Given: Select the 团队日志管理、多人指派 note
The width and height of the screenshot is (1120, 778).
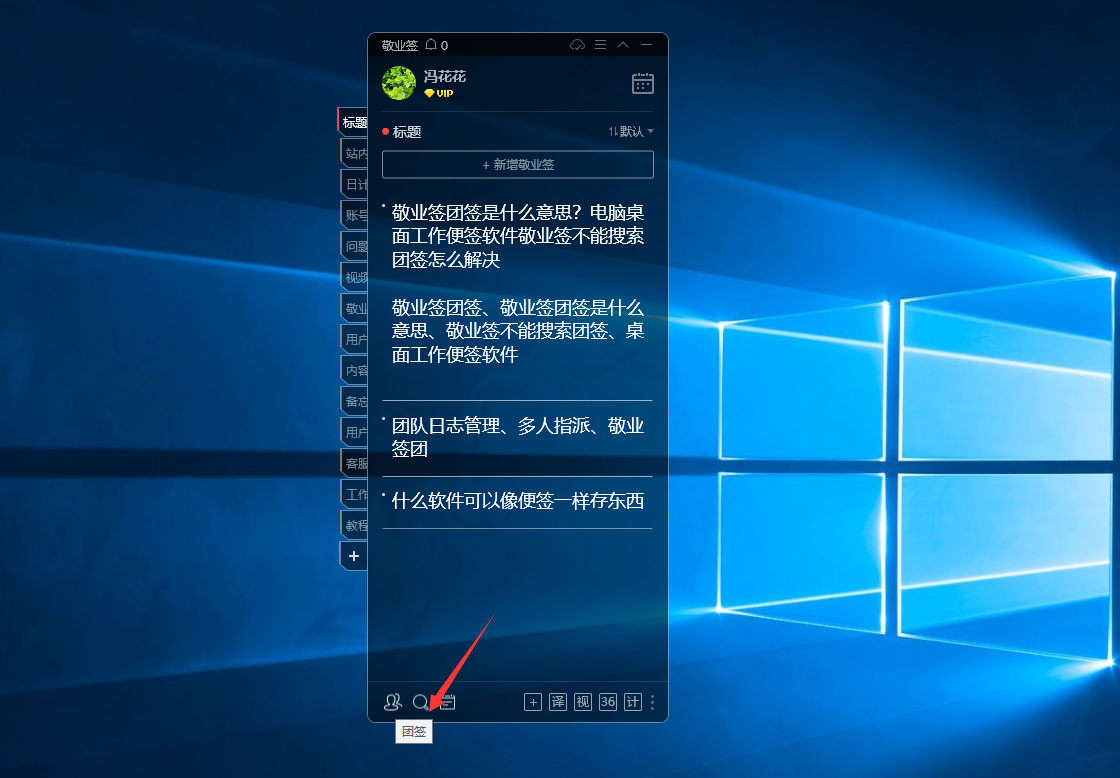Looking at the screenshot, I should point(518,438).
